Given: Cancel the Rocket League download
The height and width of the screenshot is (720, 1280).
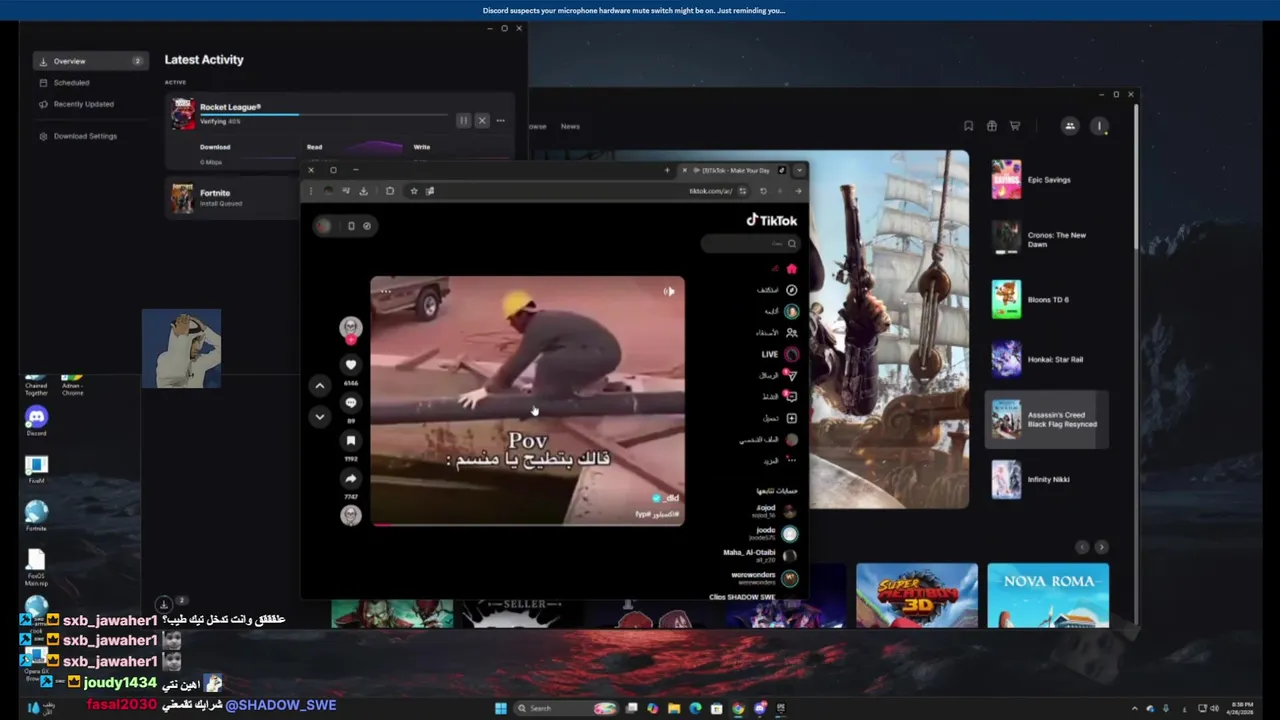Looking at the screenshot, I should (482, 120).
